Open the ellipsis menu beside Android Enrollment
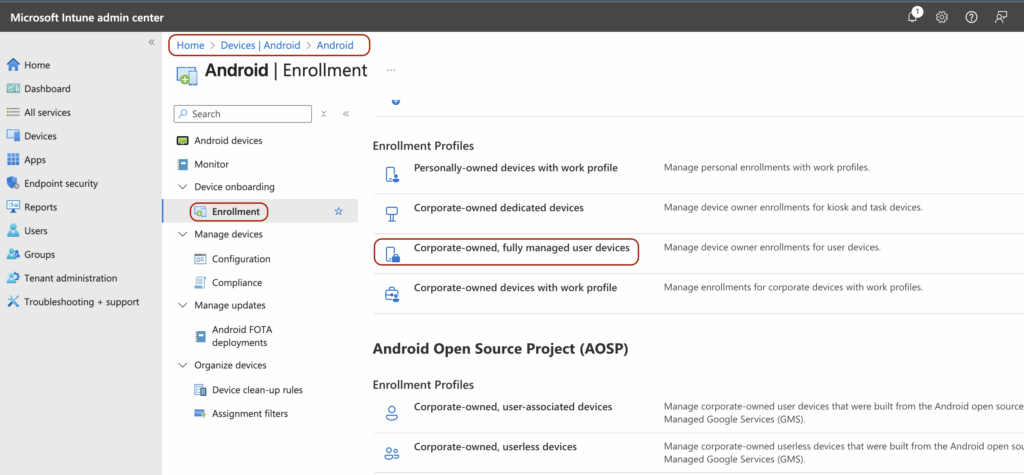This screenshot has width=1024, height=475. tap(391, 71)
